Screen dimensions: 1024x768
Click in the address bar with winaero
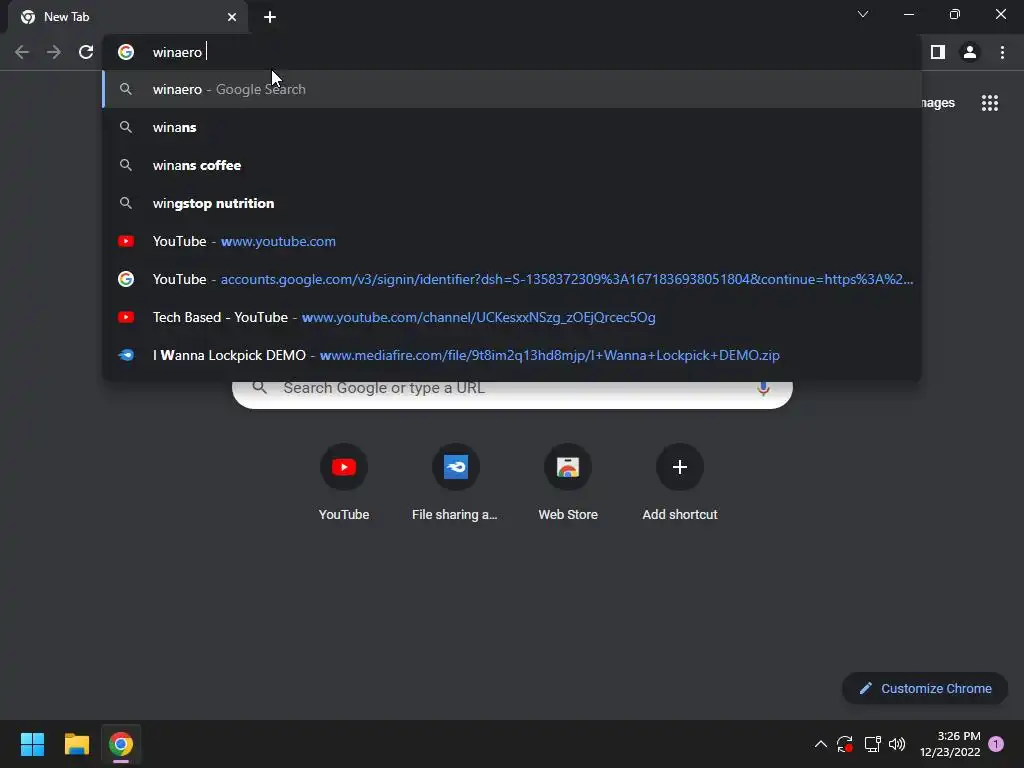tap(512, 52)
